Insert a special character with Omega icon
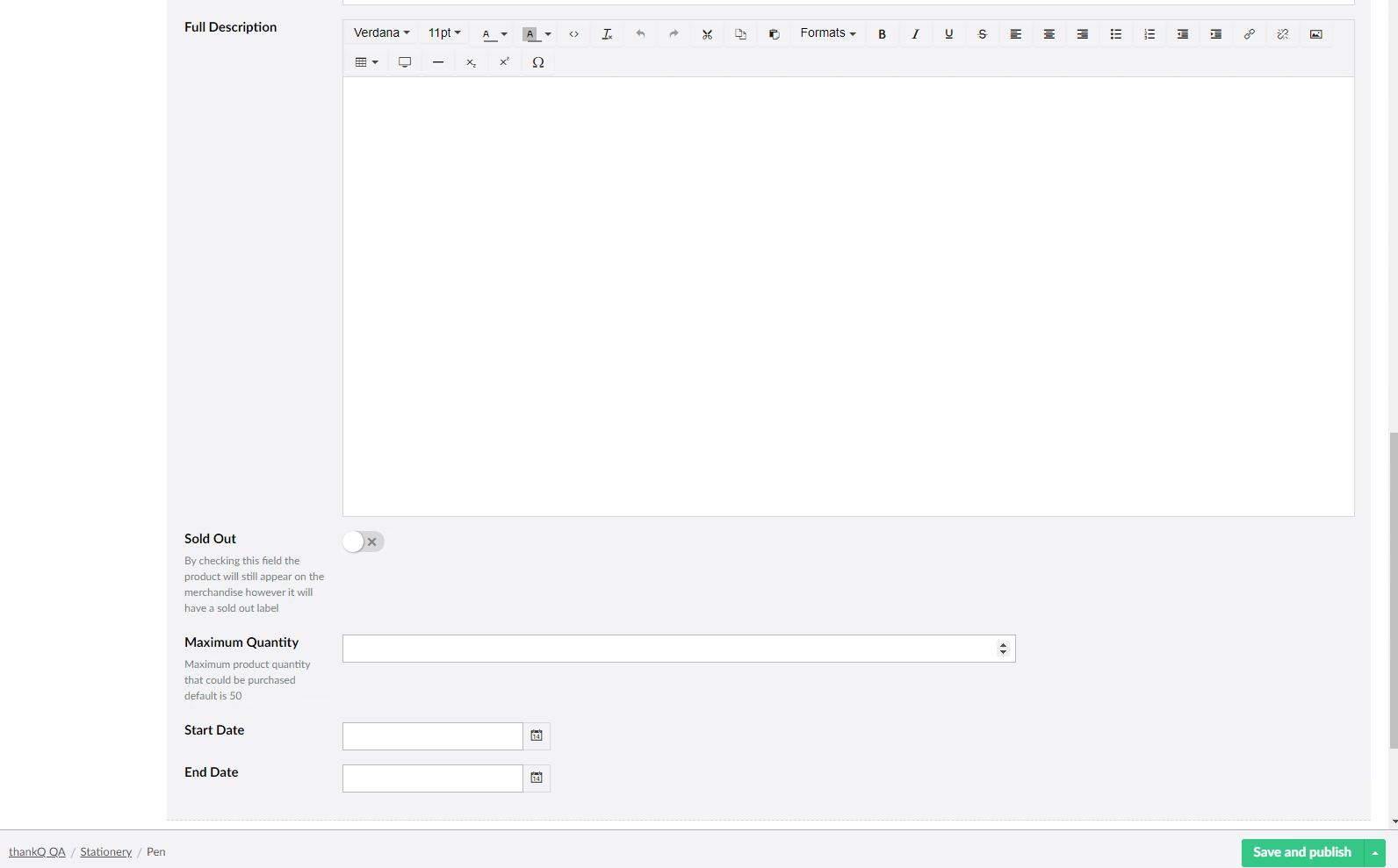Screen dimensions: 1398x868 pyautogui.click(x=538, y=62)
